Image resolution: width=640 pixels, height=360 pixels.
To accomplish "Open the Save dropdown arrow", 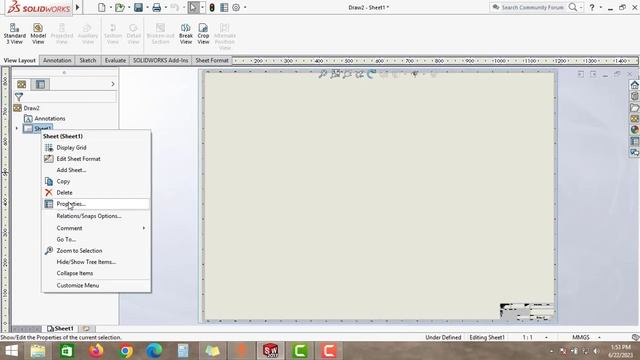I will click(147, 7).
